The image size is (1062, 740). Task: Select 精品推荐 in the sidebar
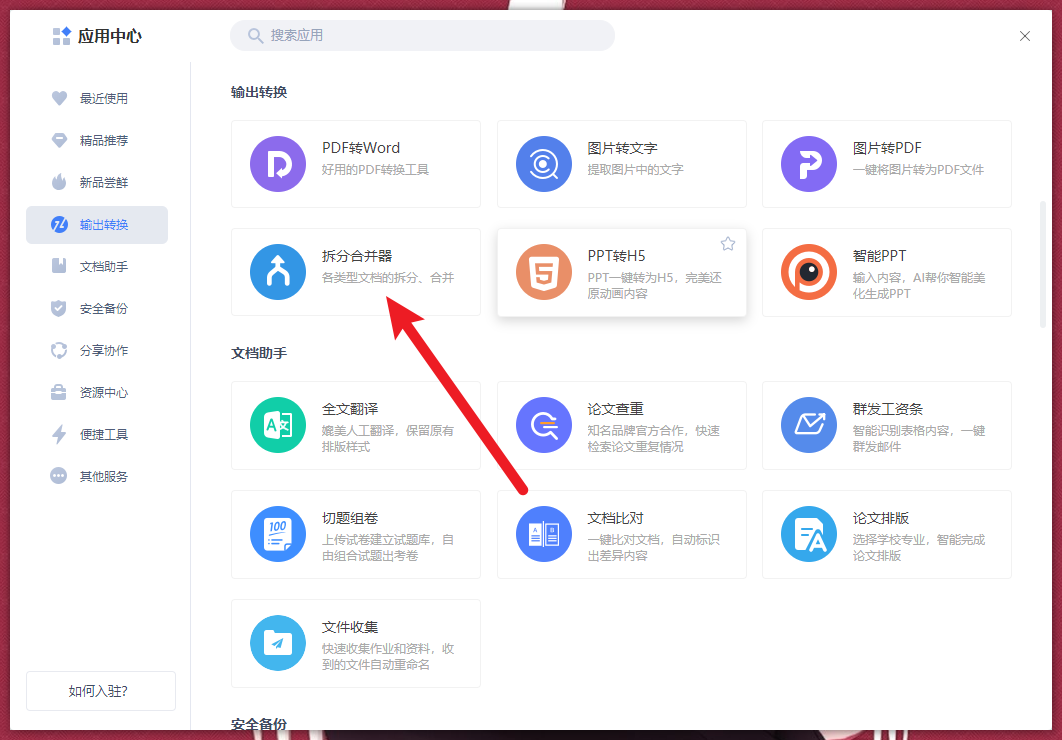[97, 140]
